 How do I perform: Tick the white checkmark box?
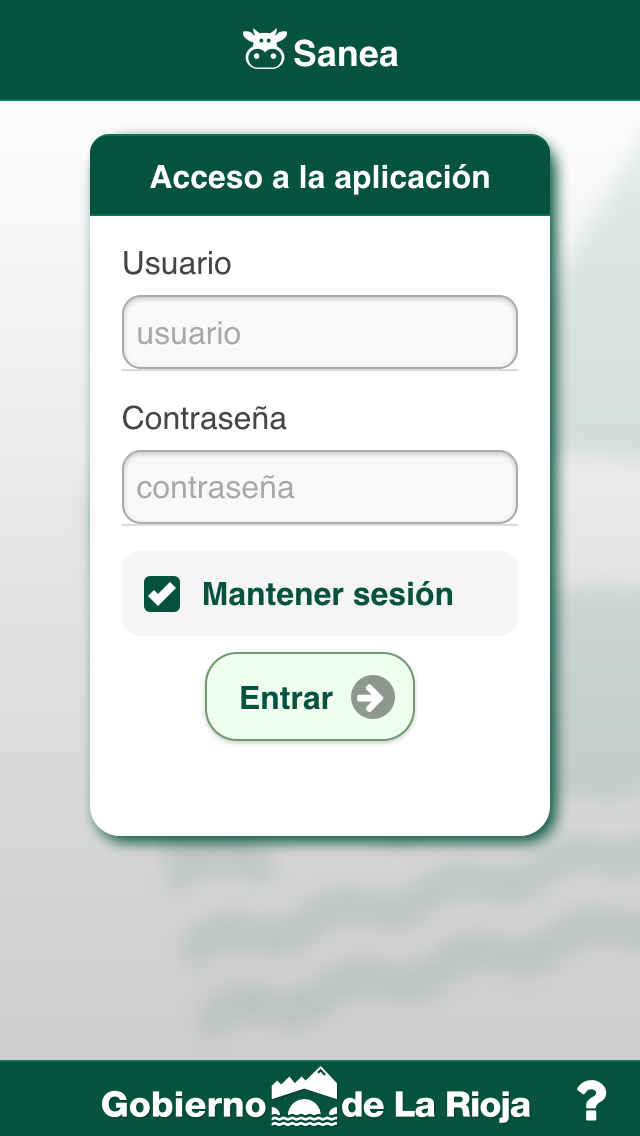[162, 594]
